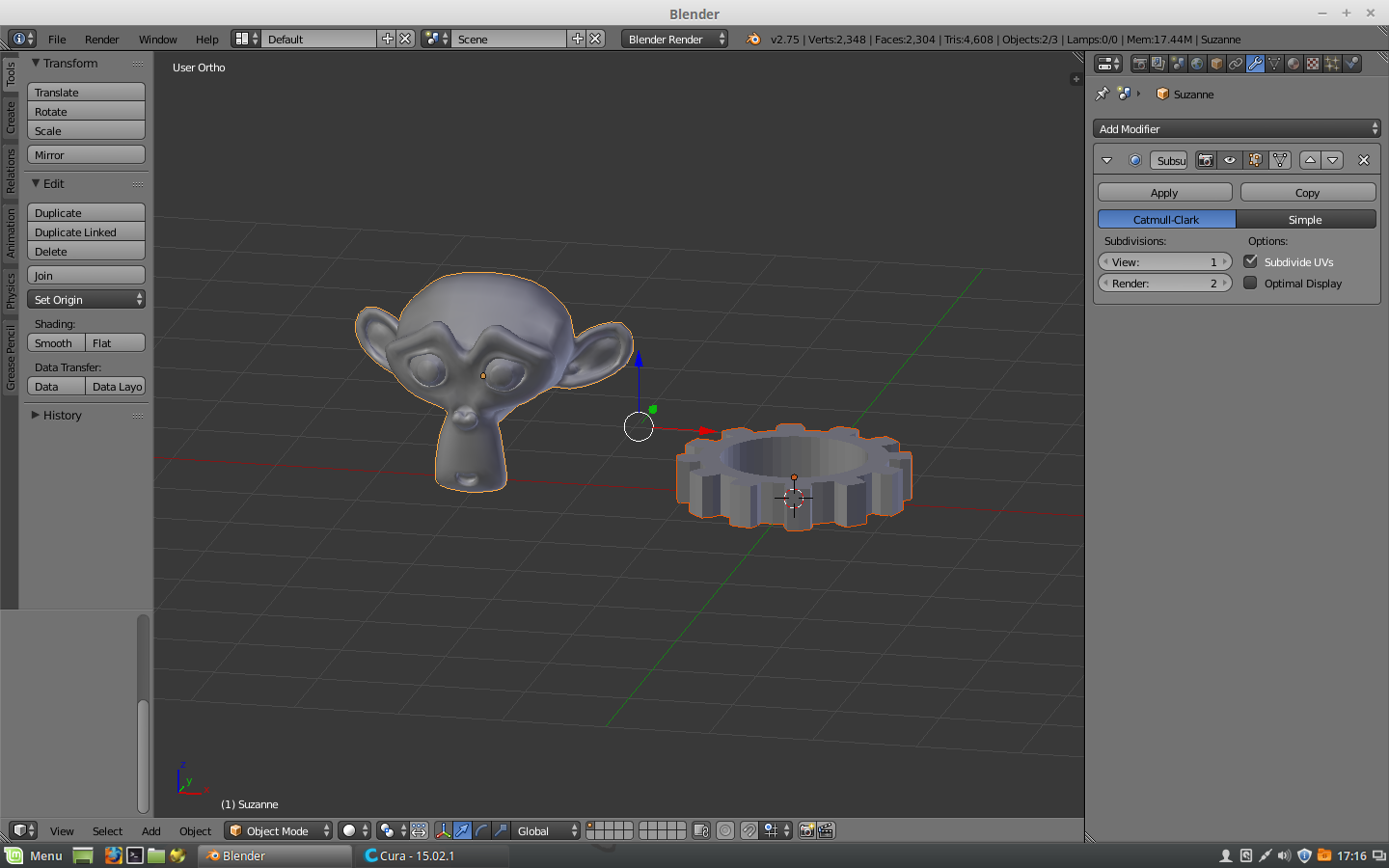The width and height of the screenshot is (1389, 868).
Task: Select the Simple subdivision type
Action: point(1306,220)
